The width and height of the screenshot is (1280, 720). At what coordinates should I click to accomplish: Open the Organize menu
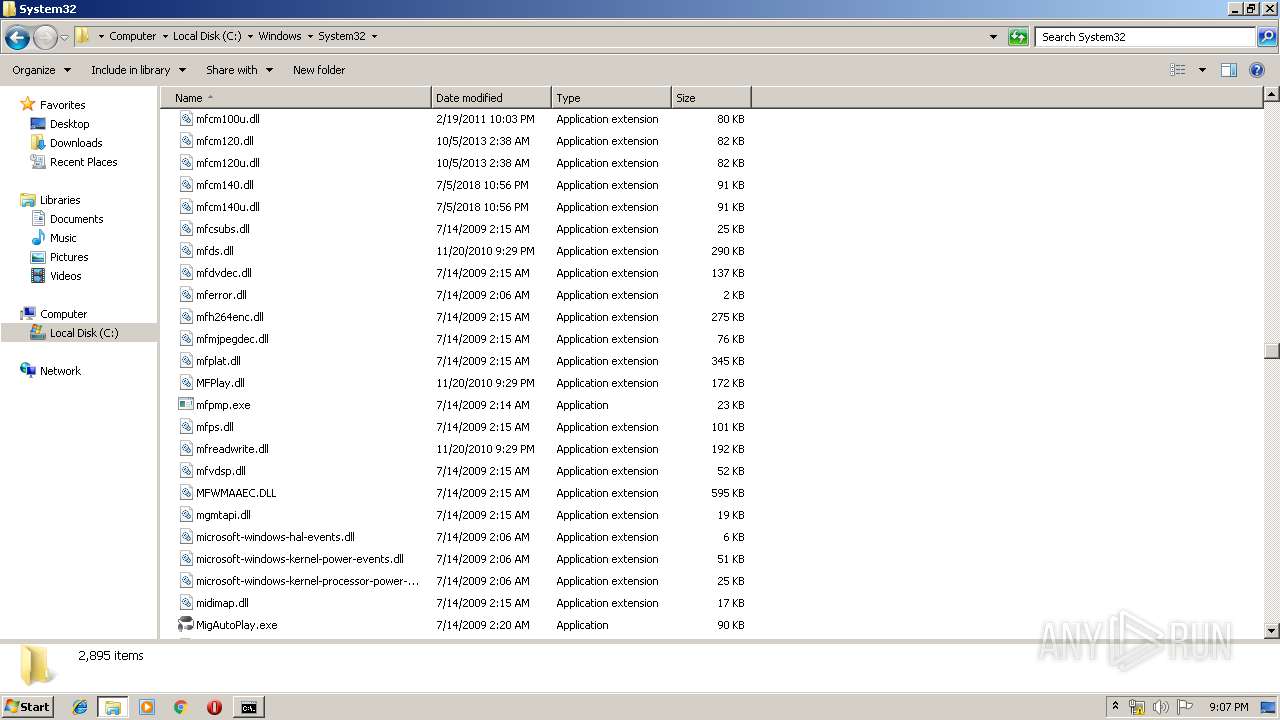point(41,70)
